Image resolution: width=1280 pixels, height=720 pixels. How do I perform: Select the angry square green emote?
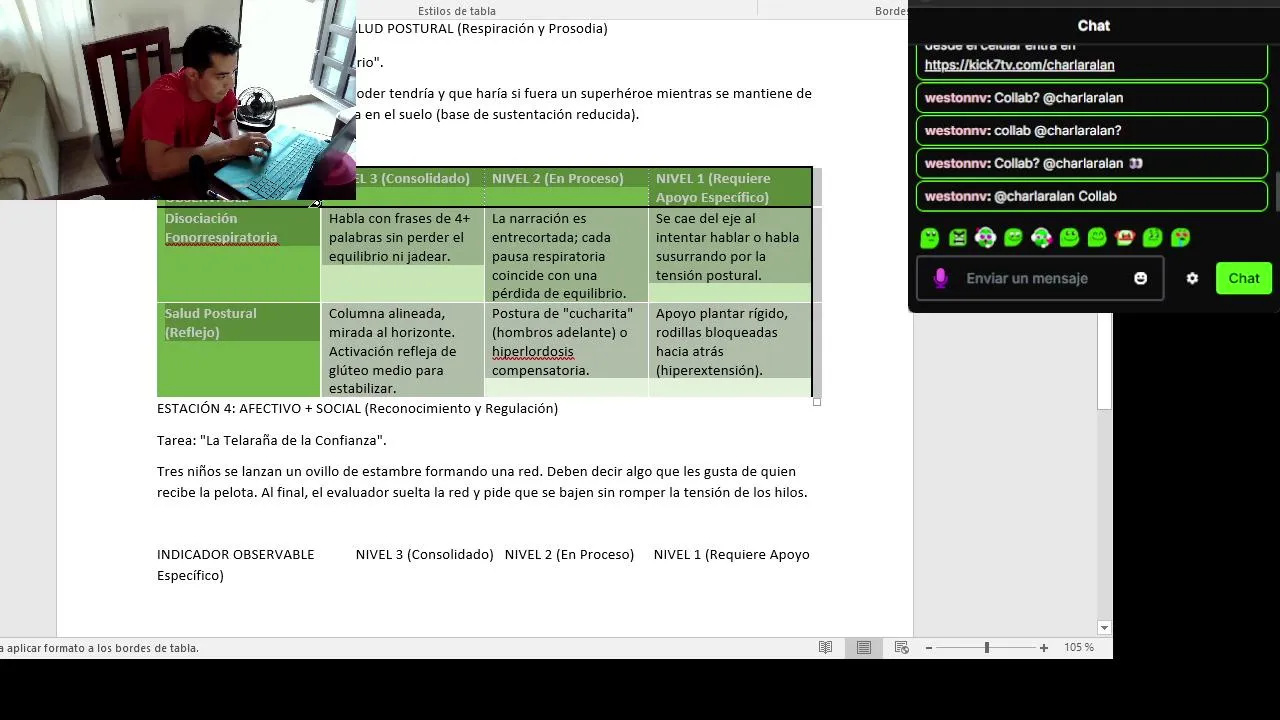[958, 237]
